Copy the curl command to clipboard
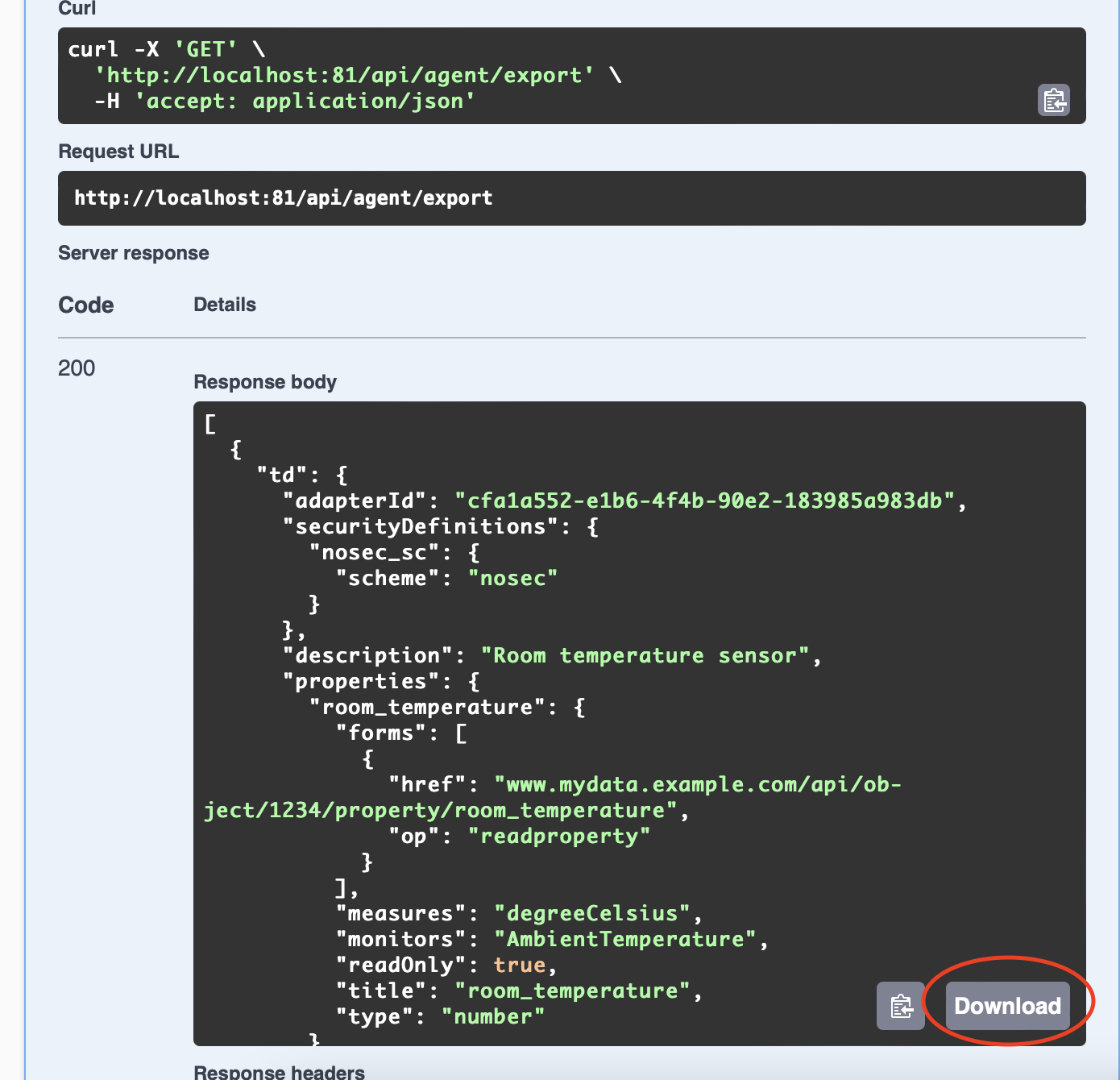The width and height of the screenshot is (1120, 1080). tap(1053, 100)
